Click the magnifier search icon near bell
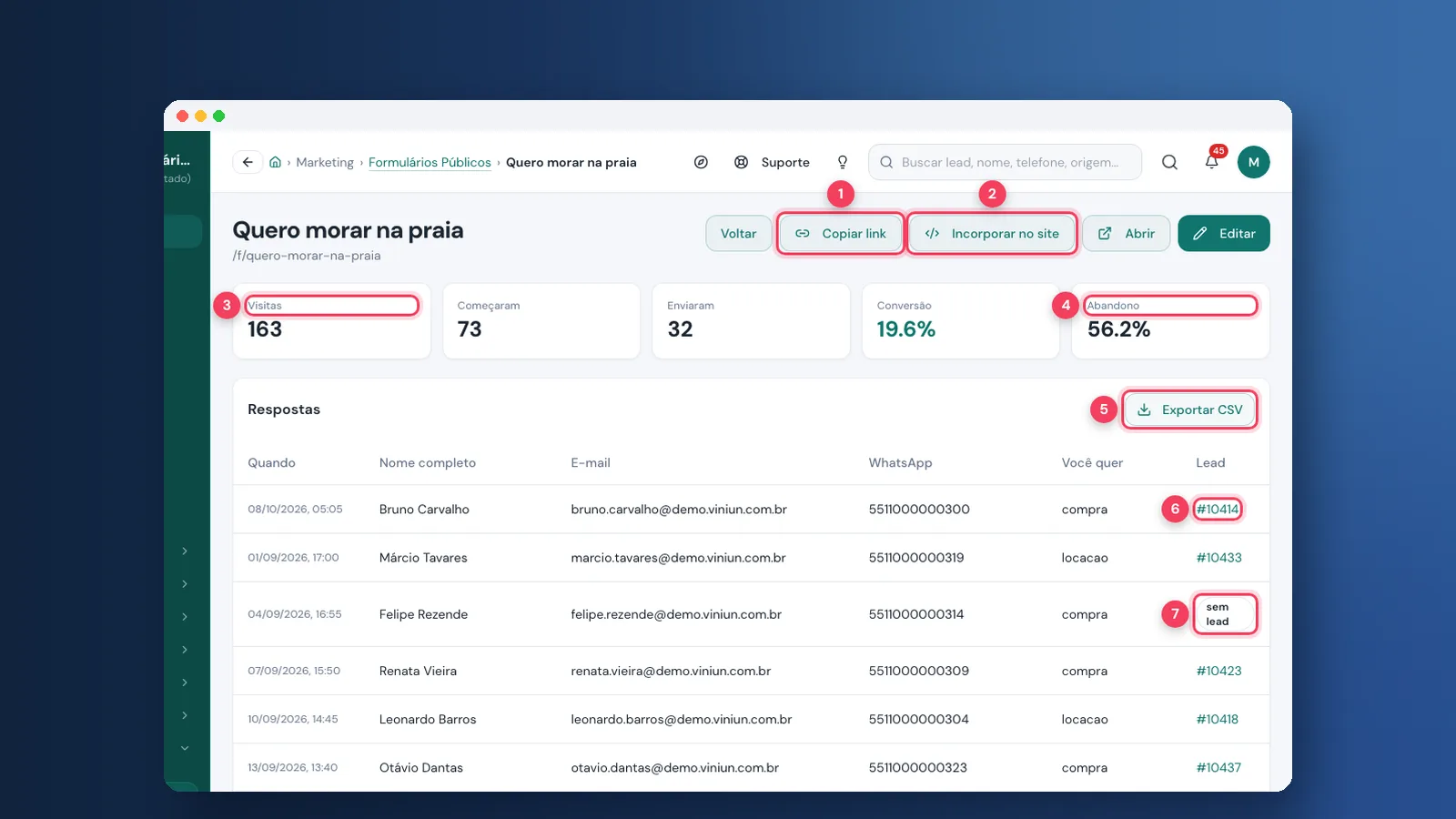This screenshot has height=819, width=1456. [1170, 162]
